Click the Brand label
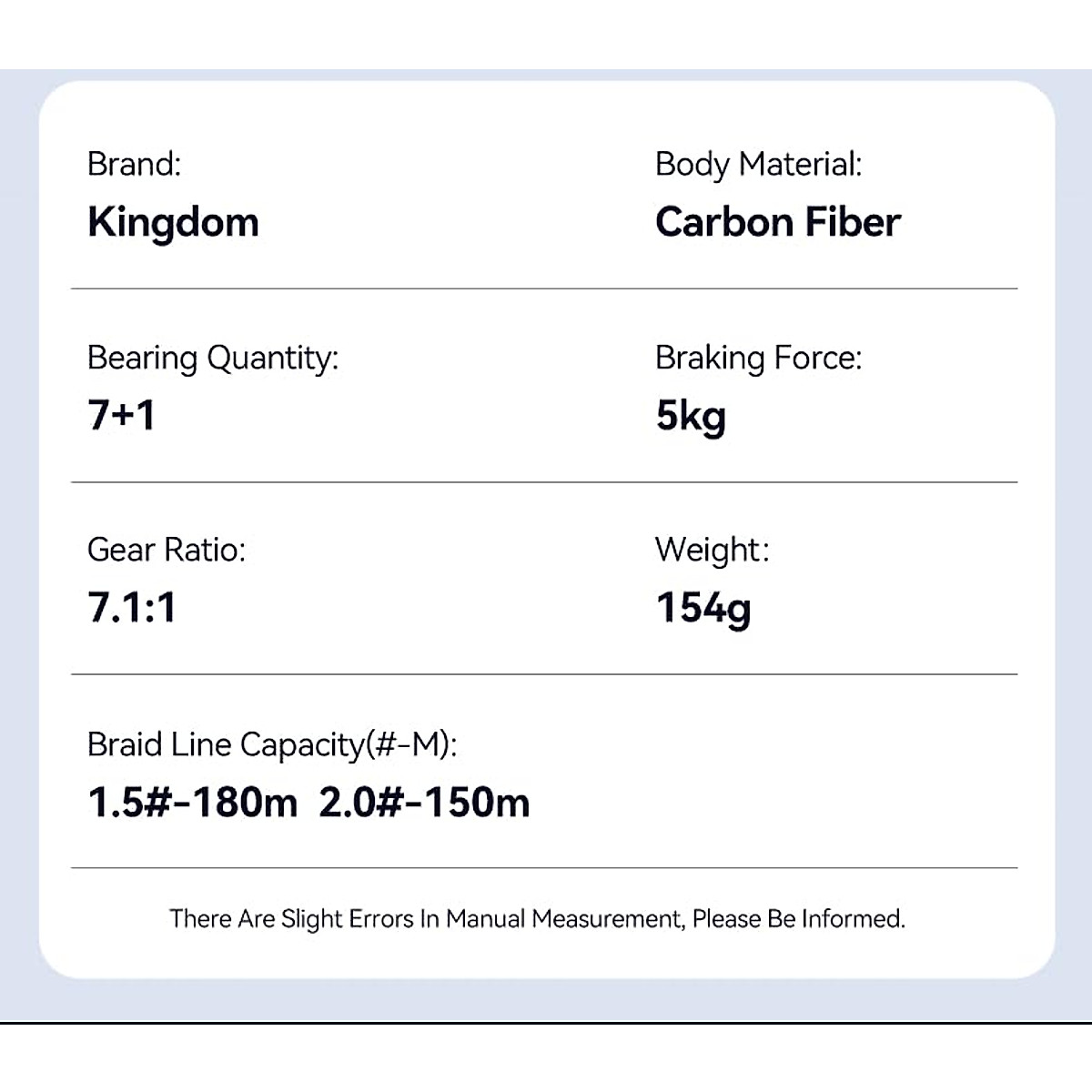Image resolution: width=1092 pixels, height=1092 pixels. tap(134, 164)
